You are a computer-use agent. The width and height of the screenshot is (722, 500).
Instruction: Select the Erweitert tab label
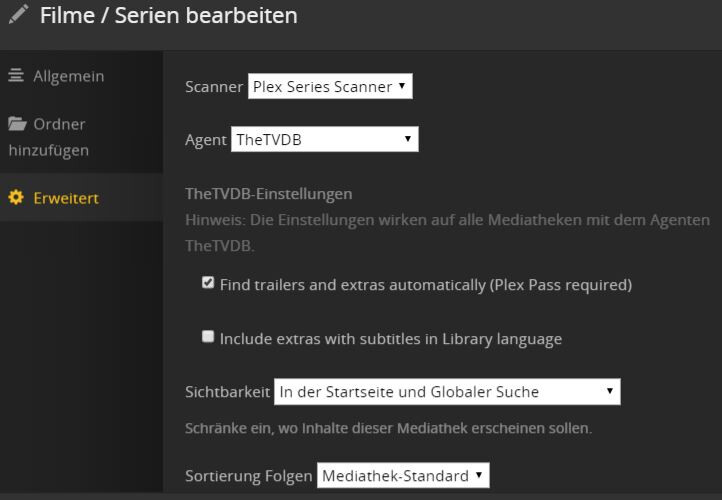tap(66, 198)
